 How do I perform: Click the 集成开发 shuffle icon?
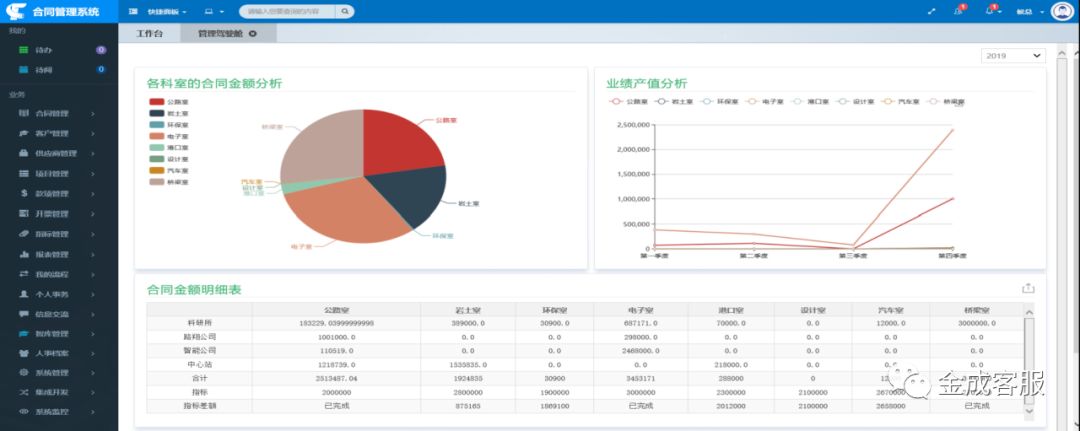(x=23, y=392)
